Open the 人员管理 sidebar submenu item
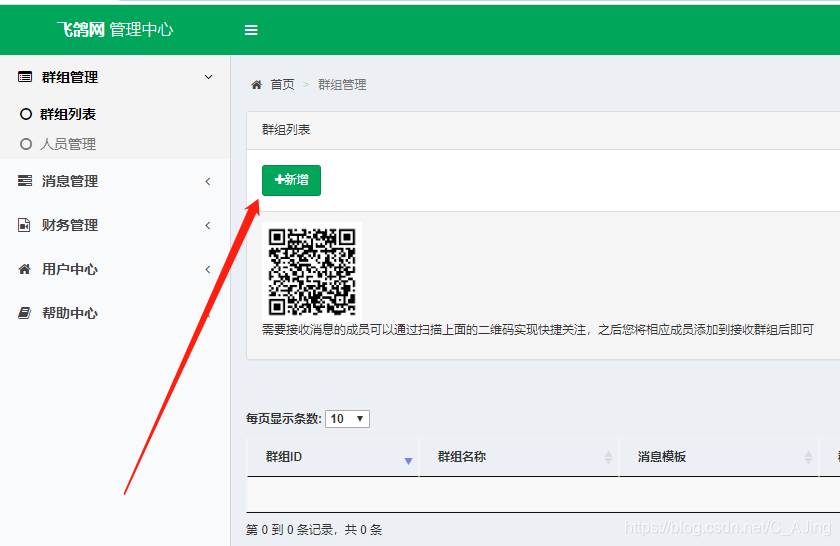Screen dimensions: 840x546 click(68, 144)
